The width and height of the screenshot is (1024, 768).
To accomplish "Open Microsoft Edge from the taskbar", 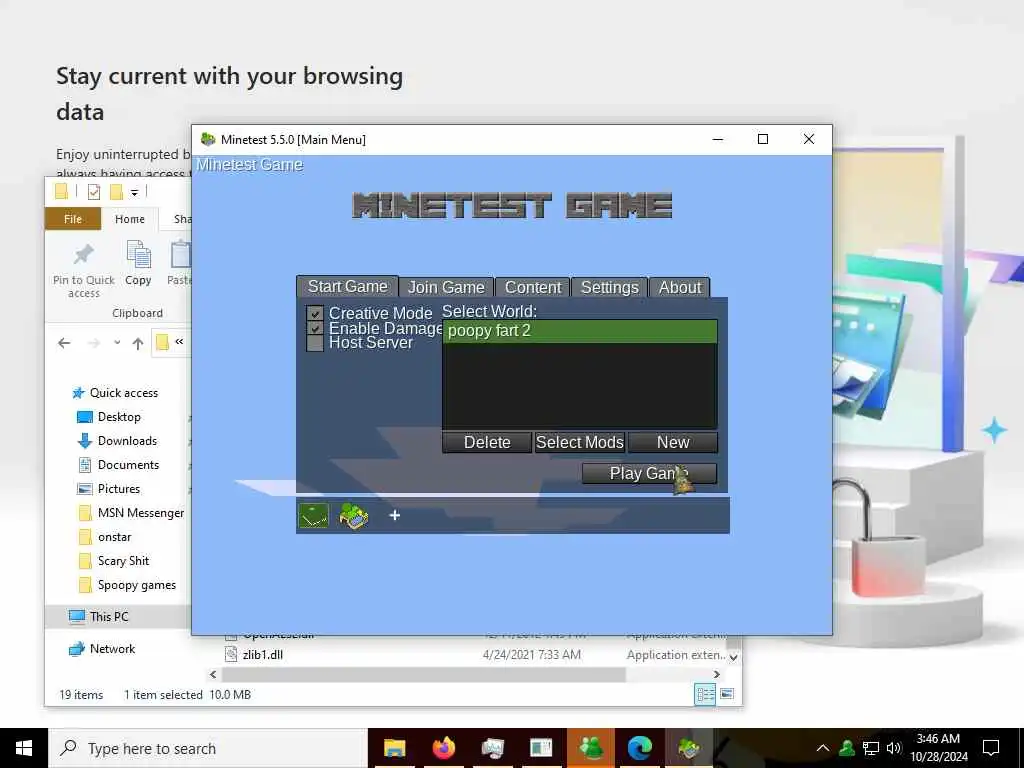I will click(640, 748).
